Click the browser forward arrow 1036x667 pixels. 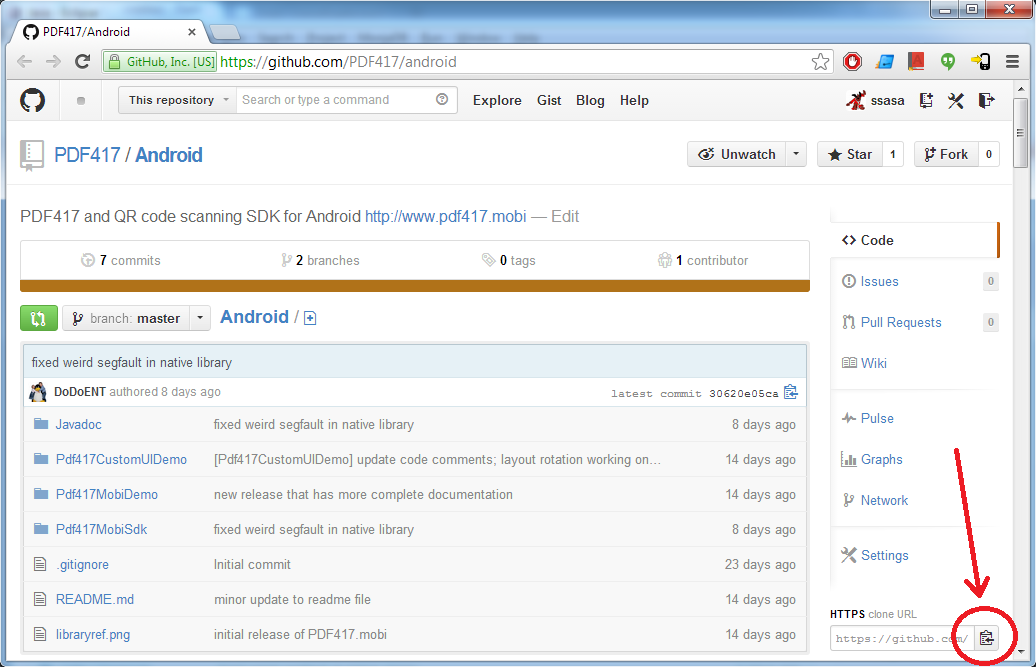tap(54, 61)
